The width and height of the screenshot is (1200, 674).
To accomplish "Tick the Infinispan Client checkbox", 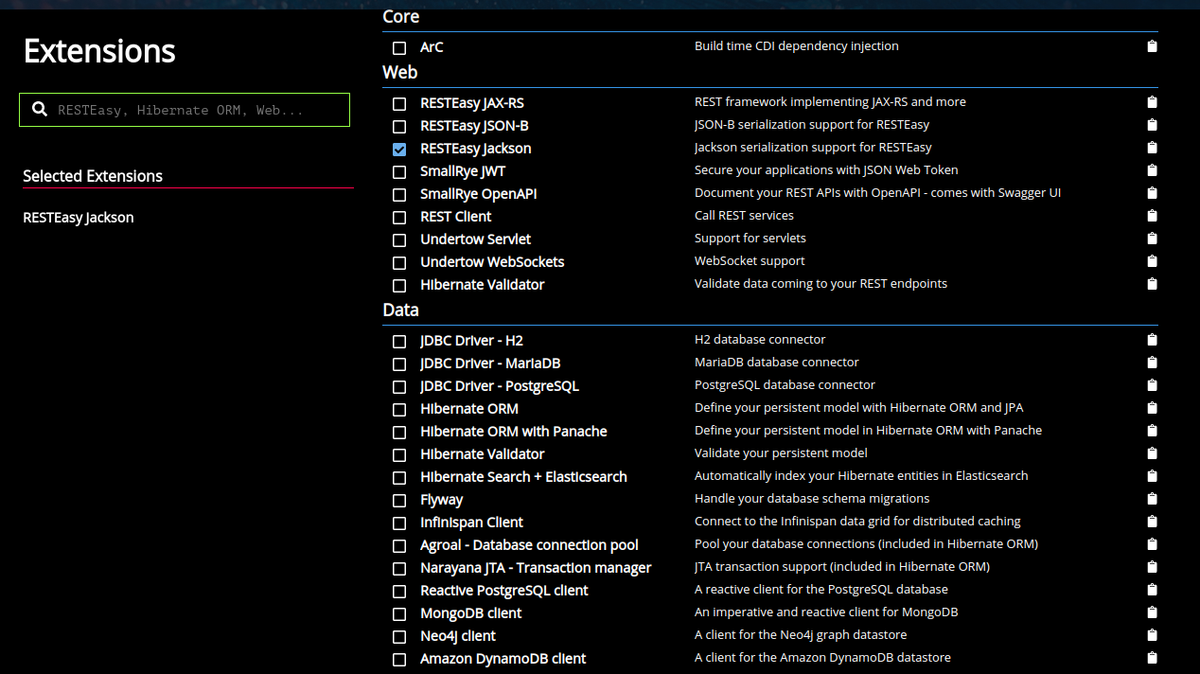I will tap(399, 524).
